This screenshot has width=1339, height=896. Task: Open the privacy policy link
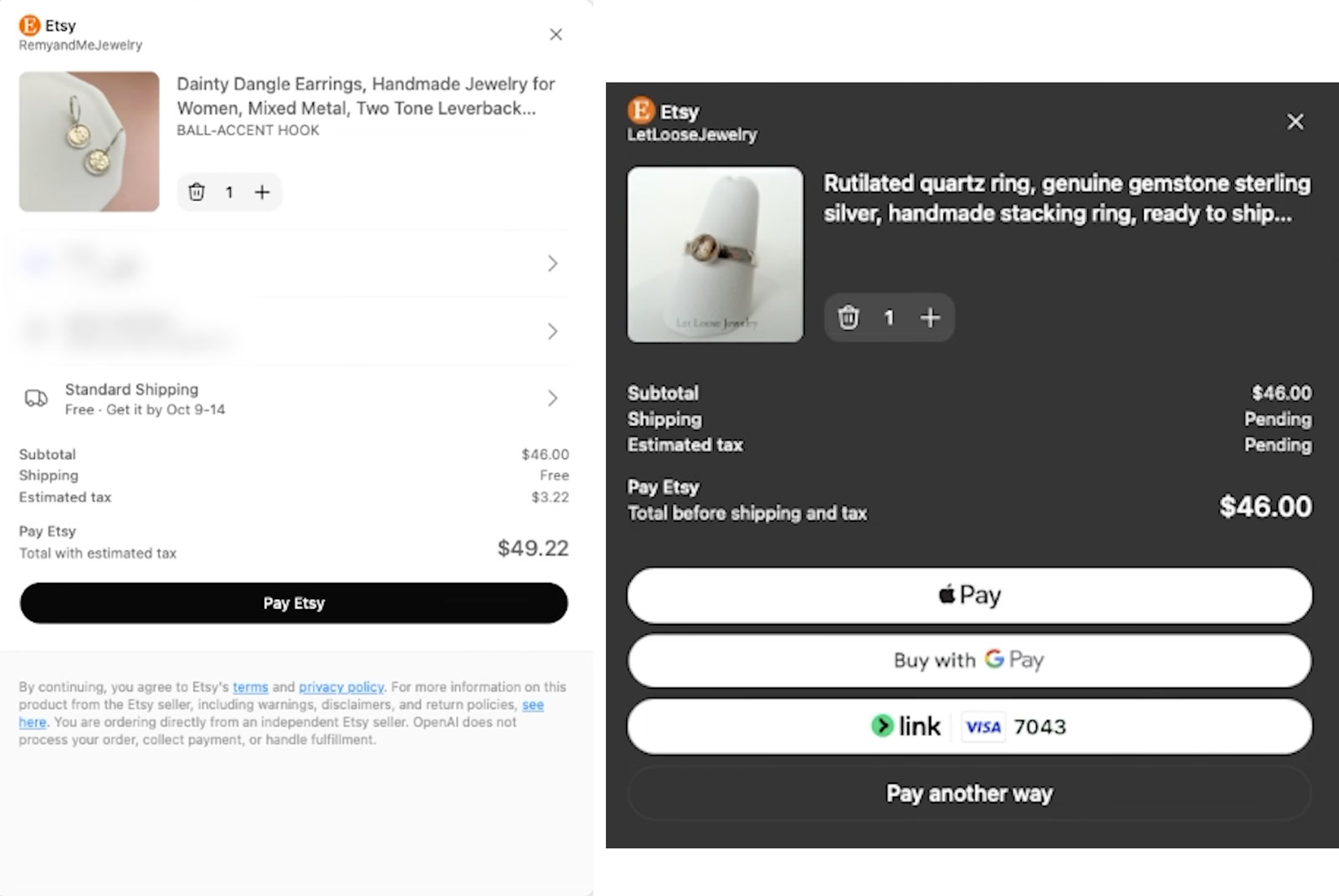[x=341, y=688]
